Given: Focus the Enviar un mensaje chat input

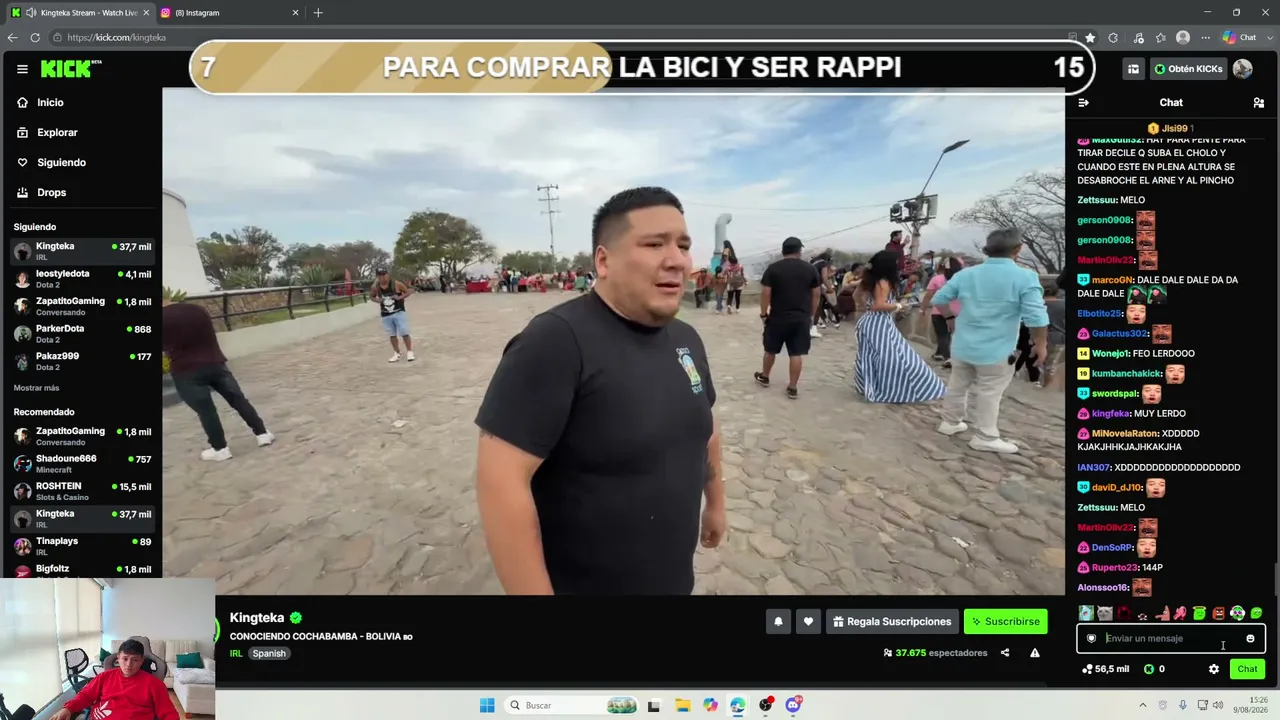Looking at the screenshot, I should tap(1171, 638).
